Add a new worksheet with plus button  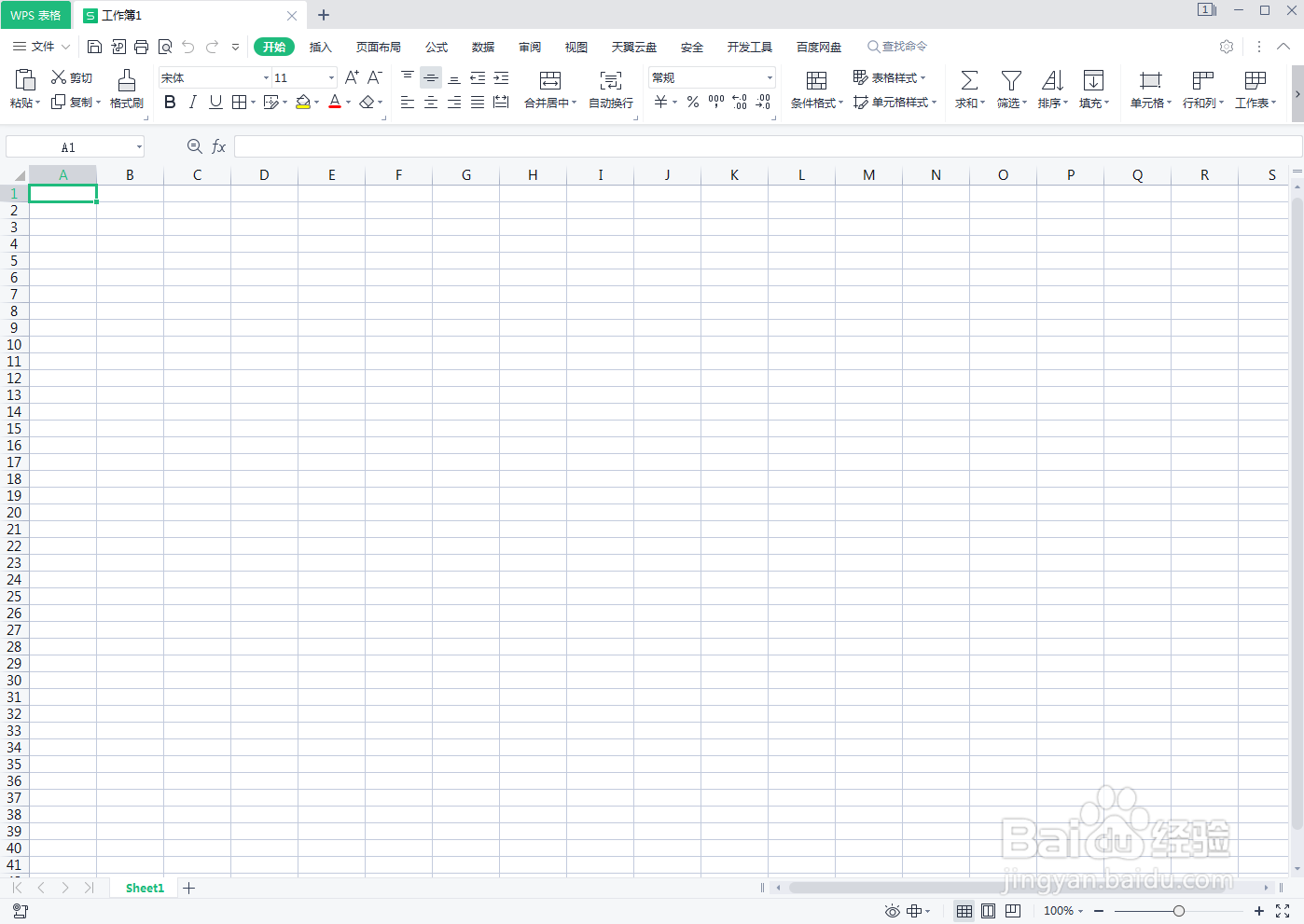tap(189, 888)
